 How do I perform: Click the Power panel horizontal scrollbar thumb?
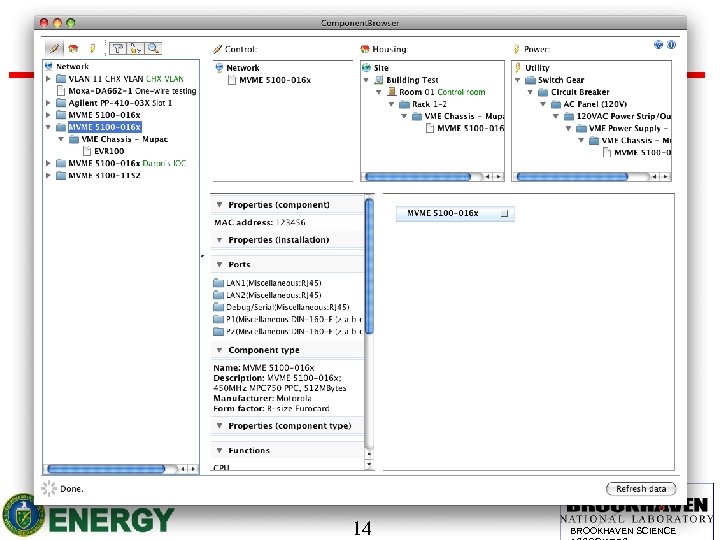[x=572, y=176]
